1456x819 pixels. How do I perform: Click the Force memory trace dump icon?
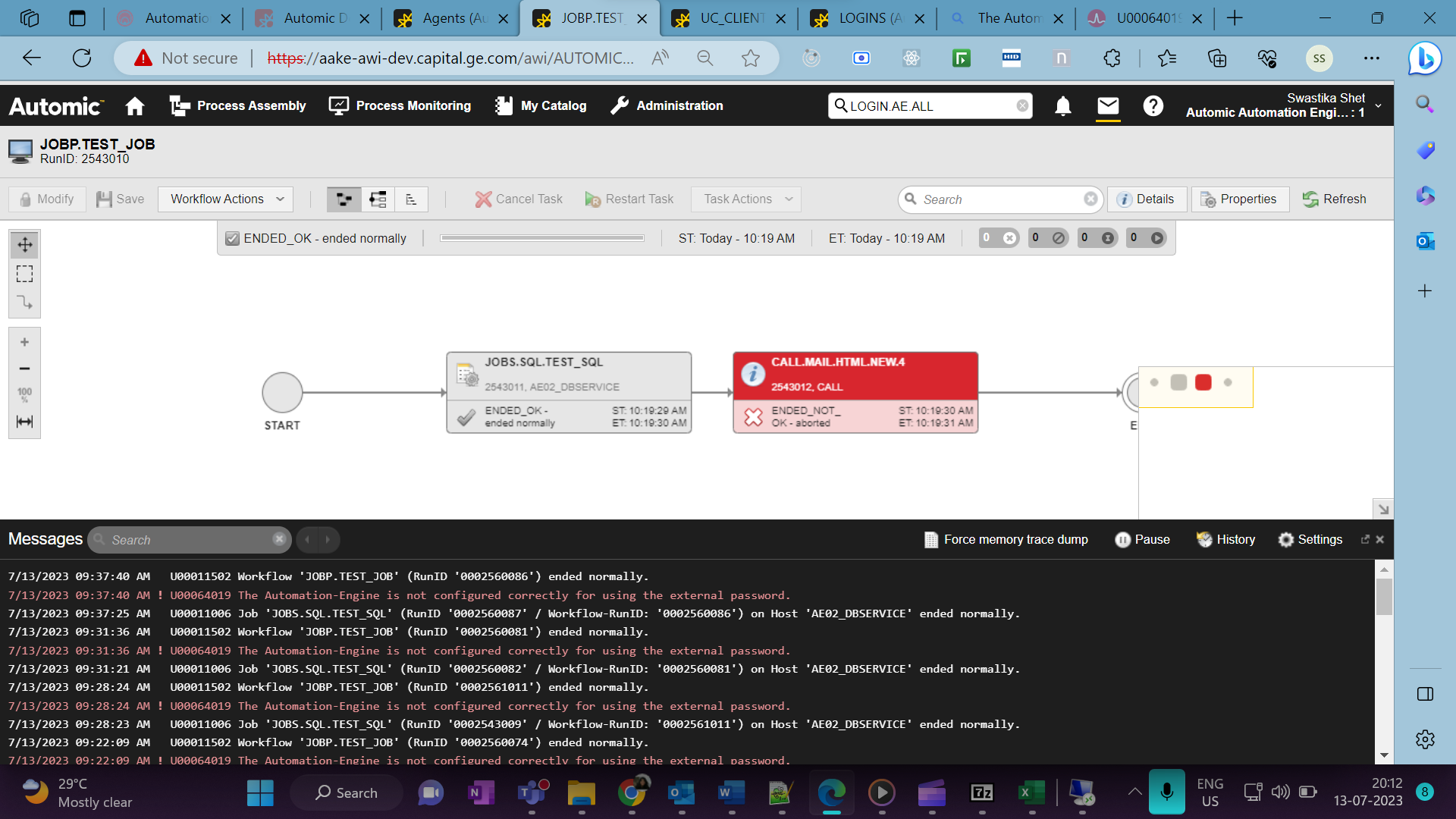930,539
